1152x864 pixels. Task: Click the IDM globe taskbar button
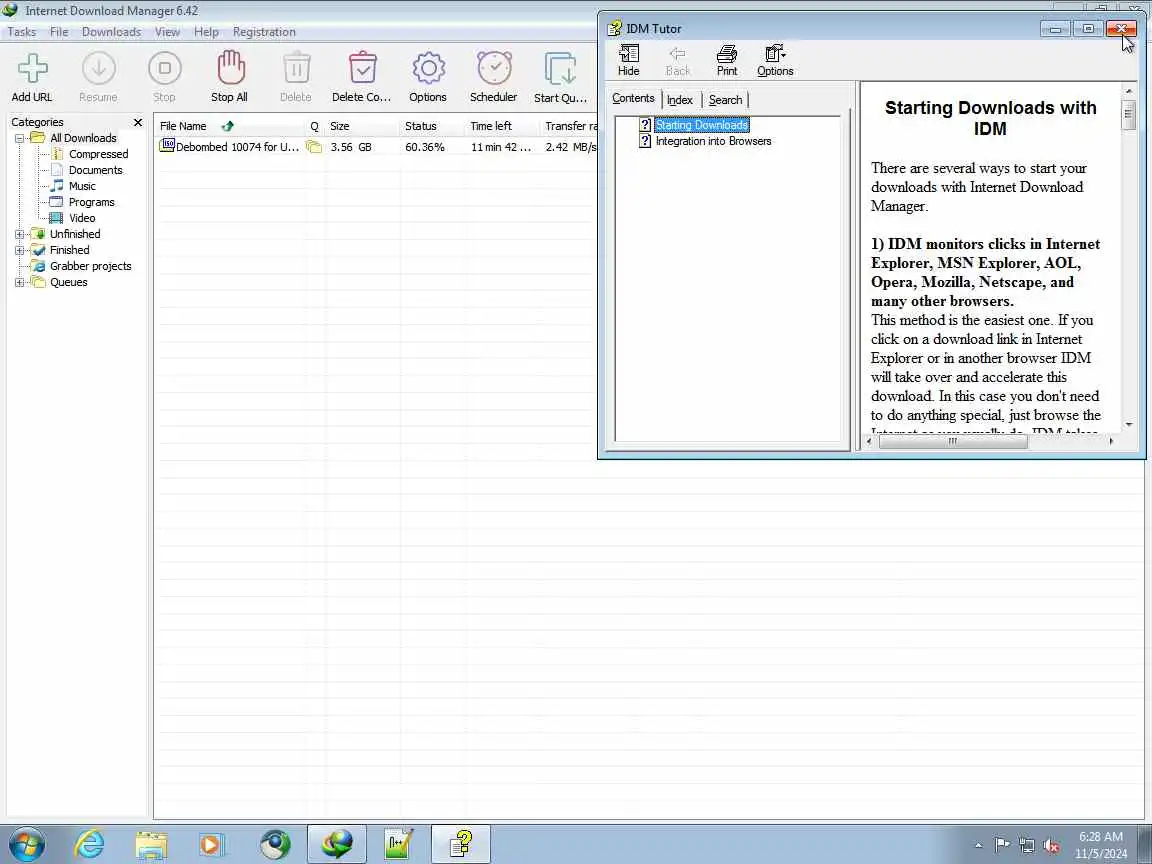click(336, 844)
